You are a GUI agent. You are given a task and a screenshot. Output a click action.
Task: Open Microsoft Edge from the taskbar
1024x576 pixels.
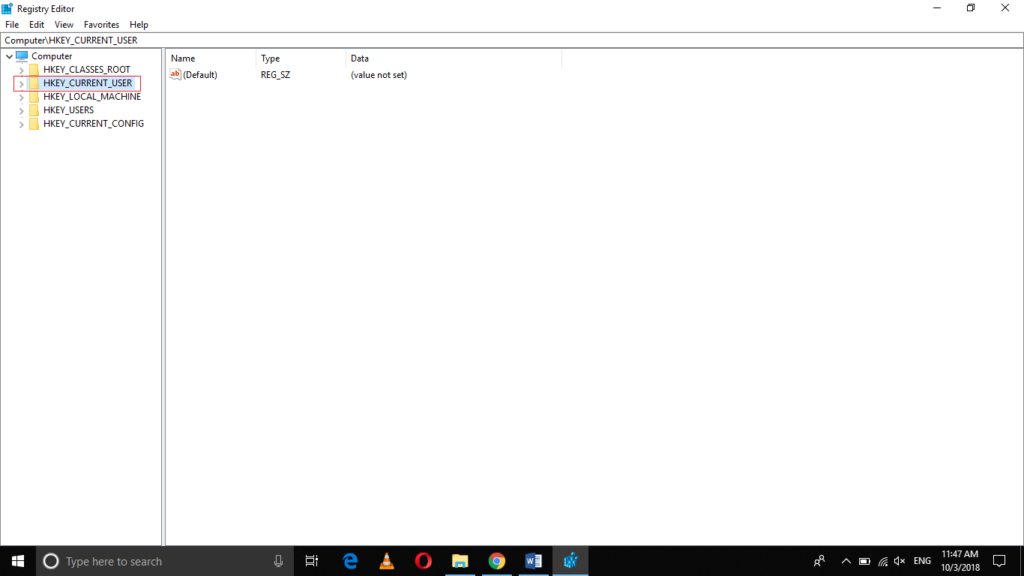349,561
